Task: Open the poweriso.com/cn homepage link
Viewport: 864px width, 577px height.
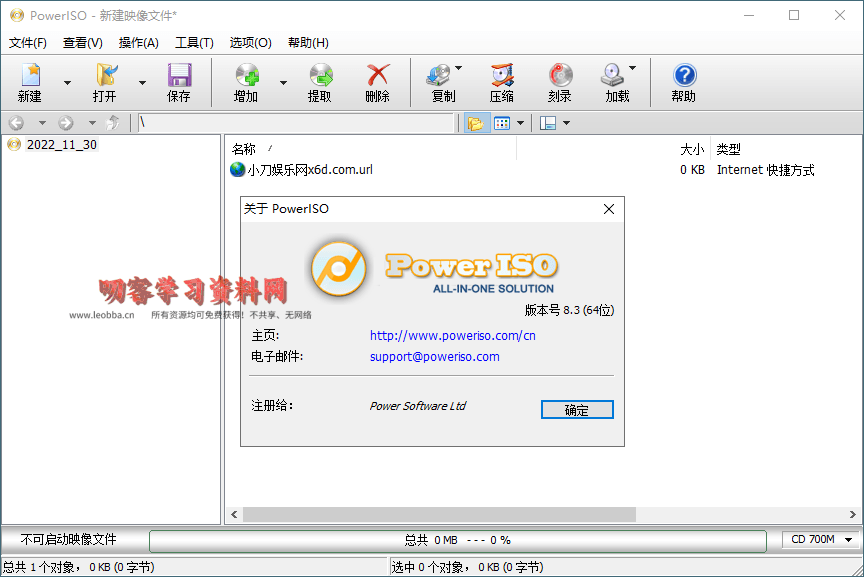Action: [x=452, y=336]
